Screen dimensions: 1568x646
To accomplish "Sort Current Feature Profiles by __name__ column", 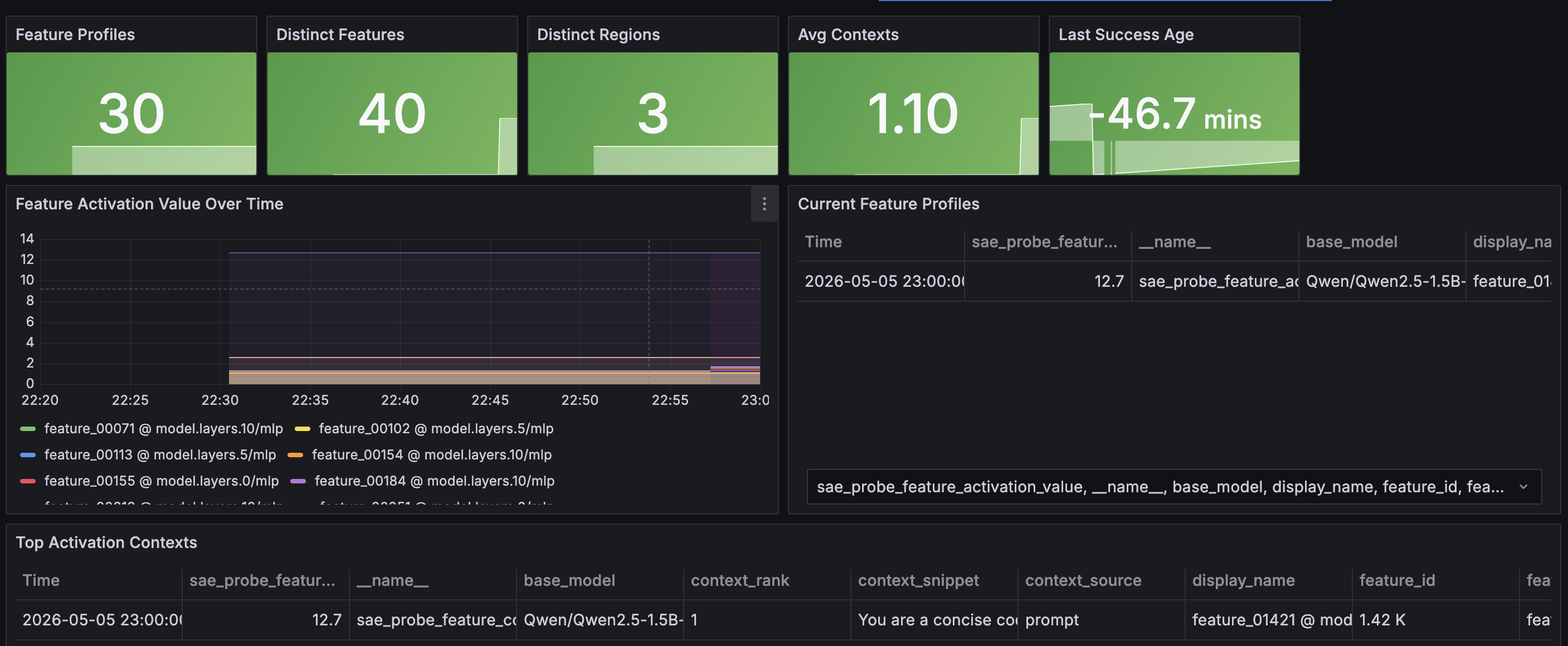I will coord(1175,242).
